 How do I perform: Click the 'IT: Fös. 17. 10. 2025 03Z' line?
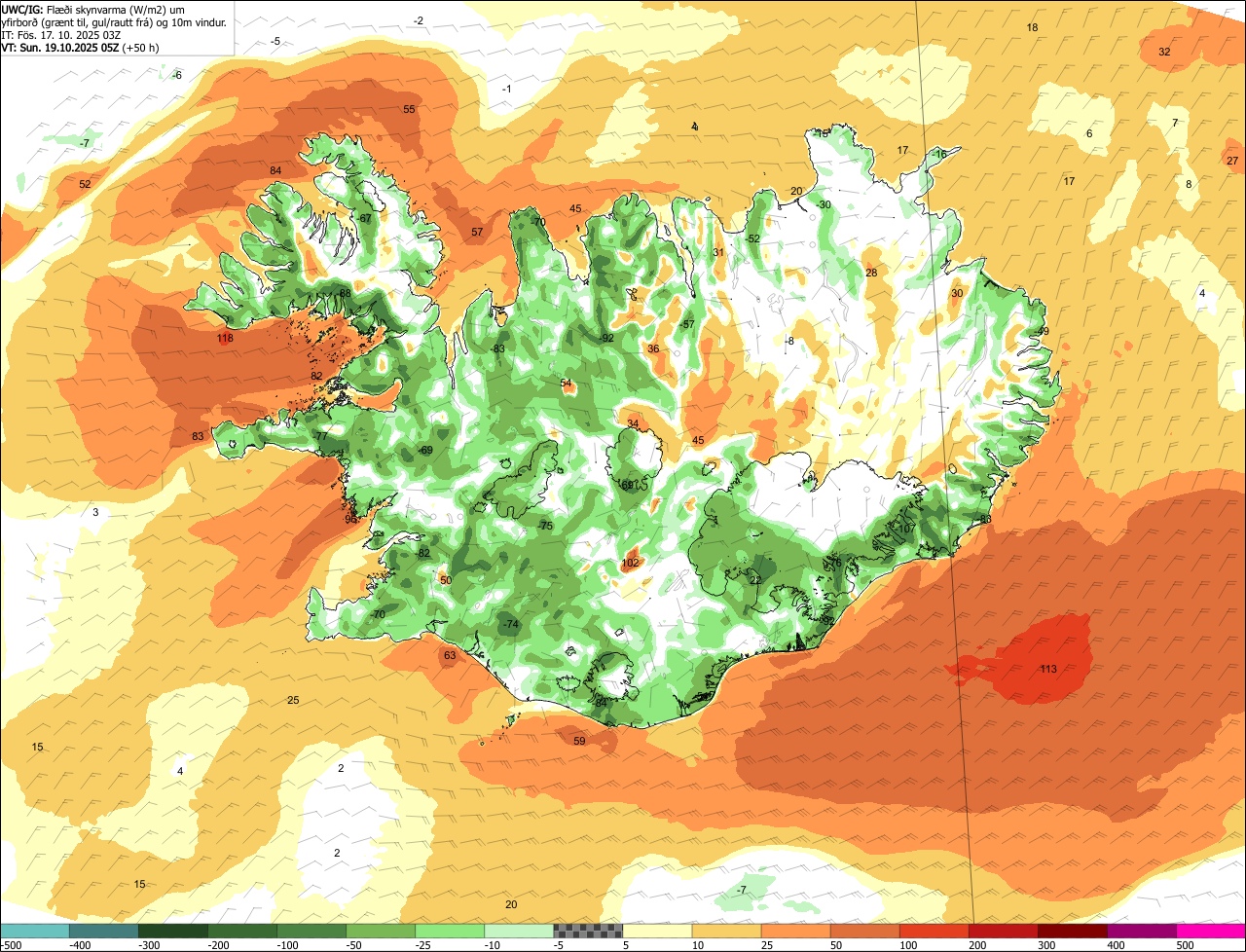pos(60,34)
